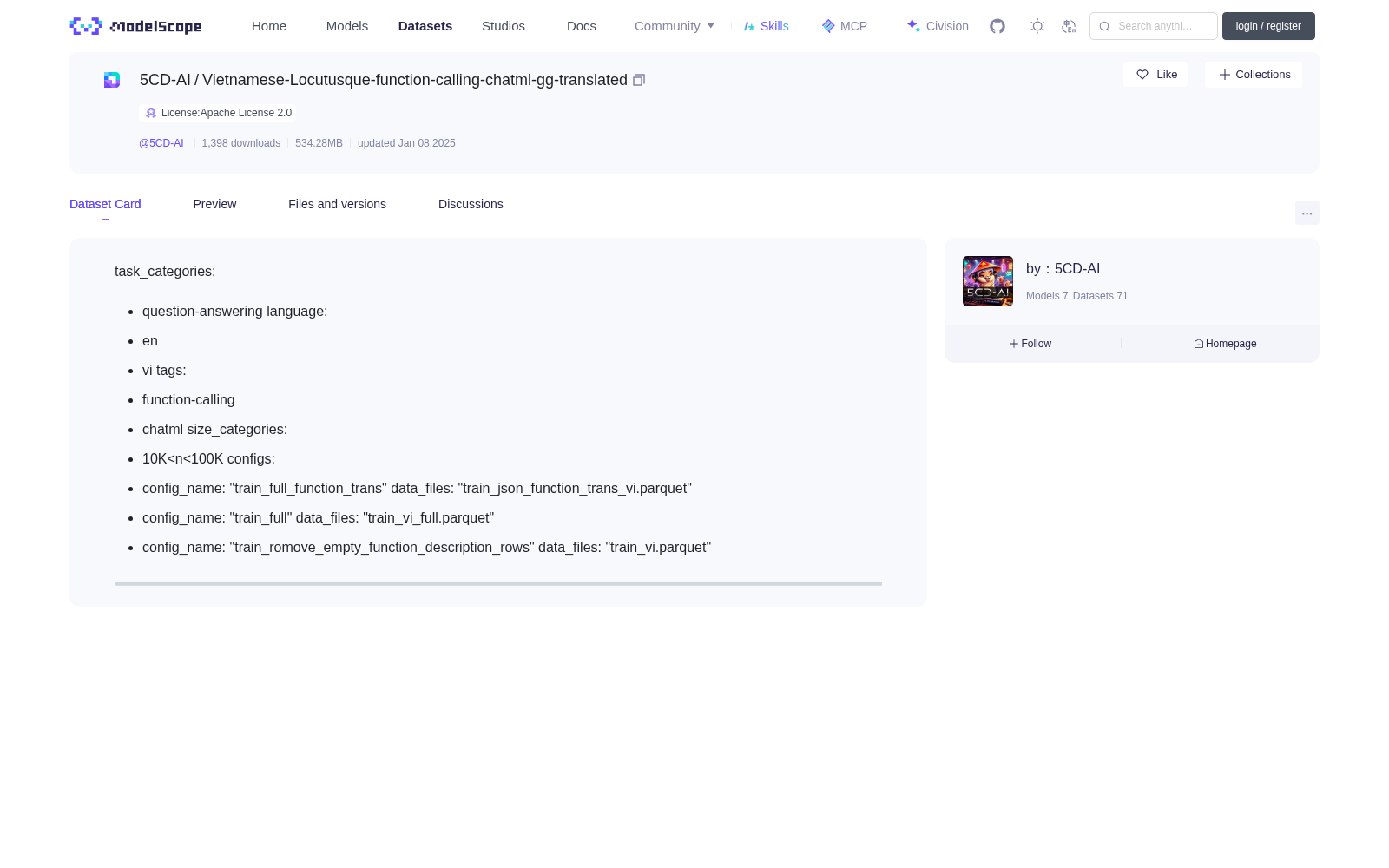Click the 'task_categories:' heading text
Viewport: 1389px width, 868px height.
point(165,272)
